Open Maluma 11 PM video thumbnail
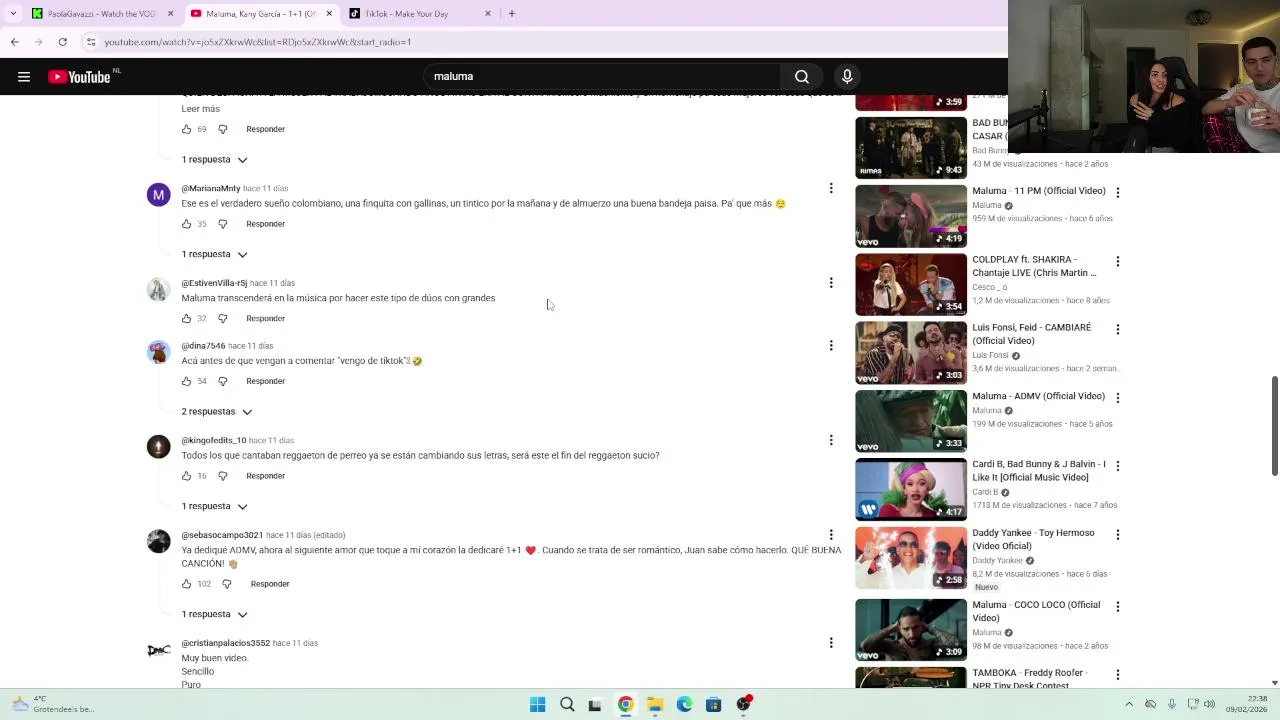This screenshot has height=720, width=1280. click(x=911, y=216)
